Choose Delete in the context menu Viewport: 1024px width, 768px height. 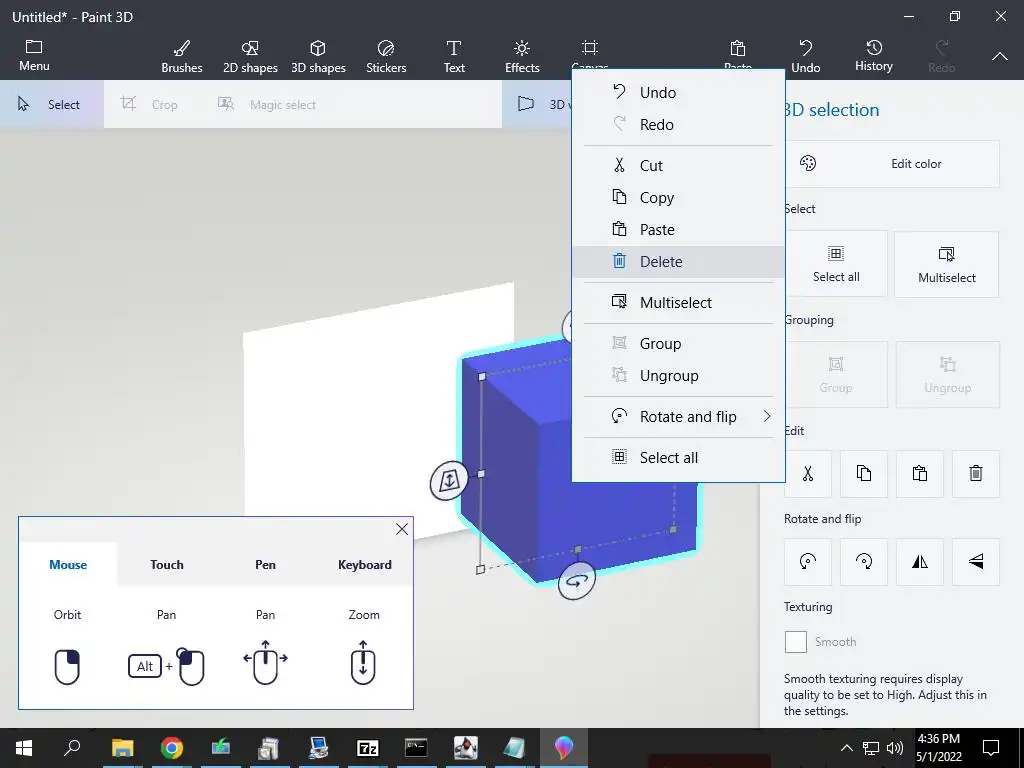[678, 261]
